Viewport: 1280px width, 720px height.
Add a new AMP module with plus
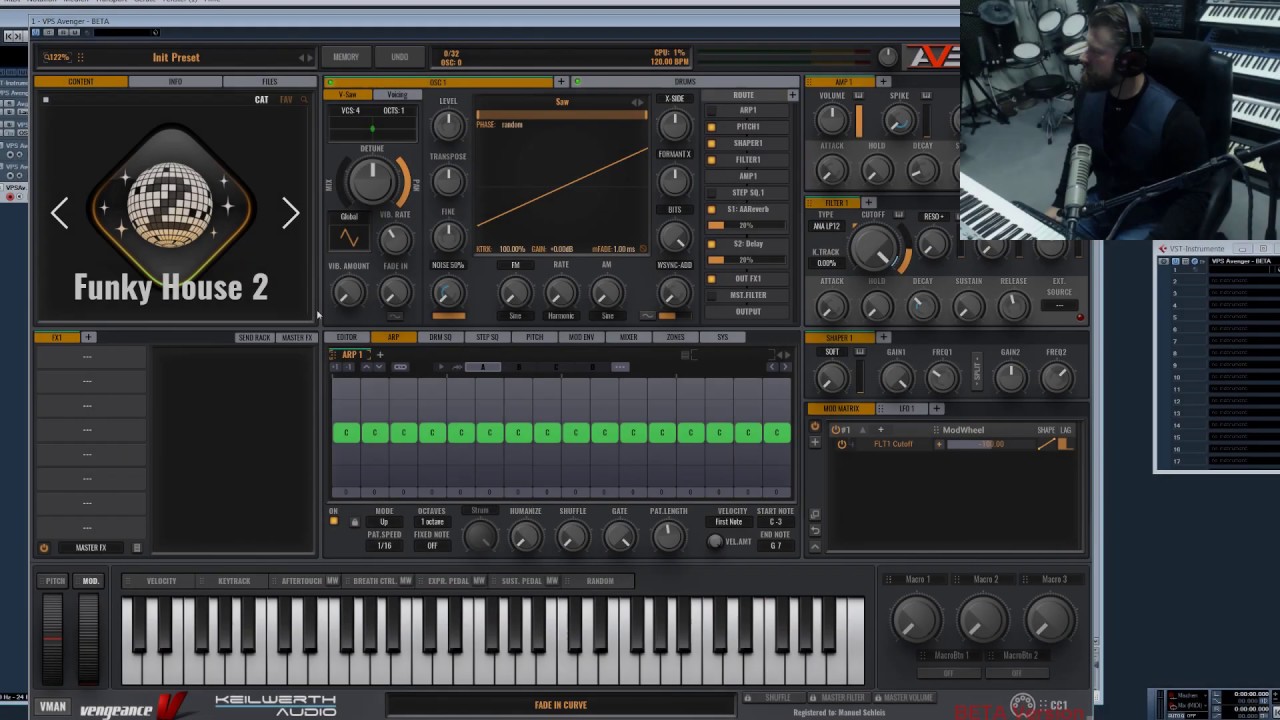(883, 82)
